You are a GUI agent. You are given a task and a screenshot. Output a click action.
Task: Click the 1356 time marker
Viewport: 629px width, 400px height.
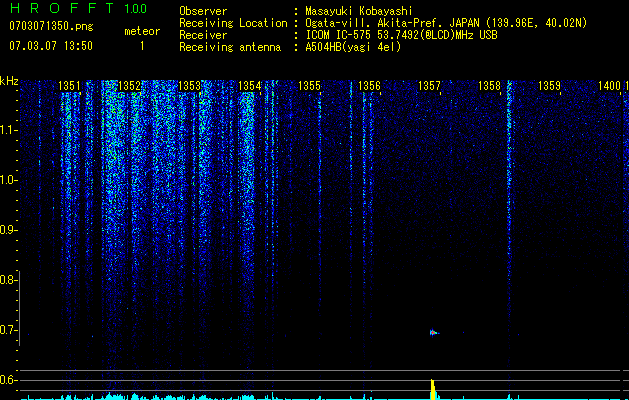(x=369, y=86)
